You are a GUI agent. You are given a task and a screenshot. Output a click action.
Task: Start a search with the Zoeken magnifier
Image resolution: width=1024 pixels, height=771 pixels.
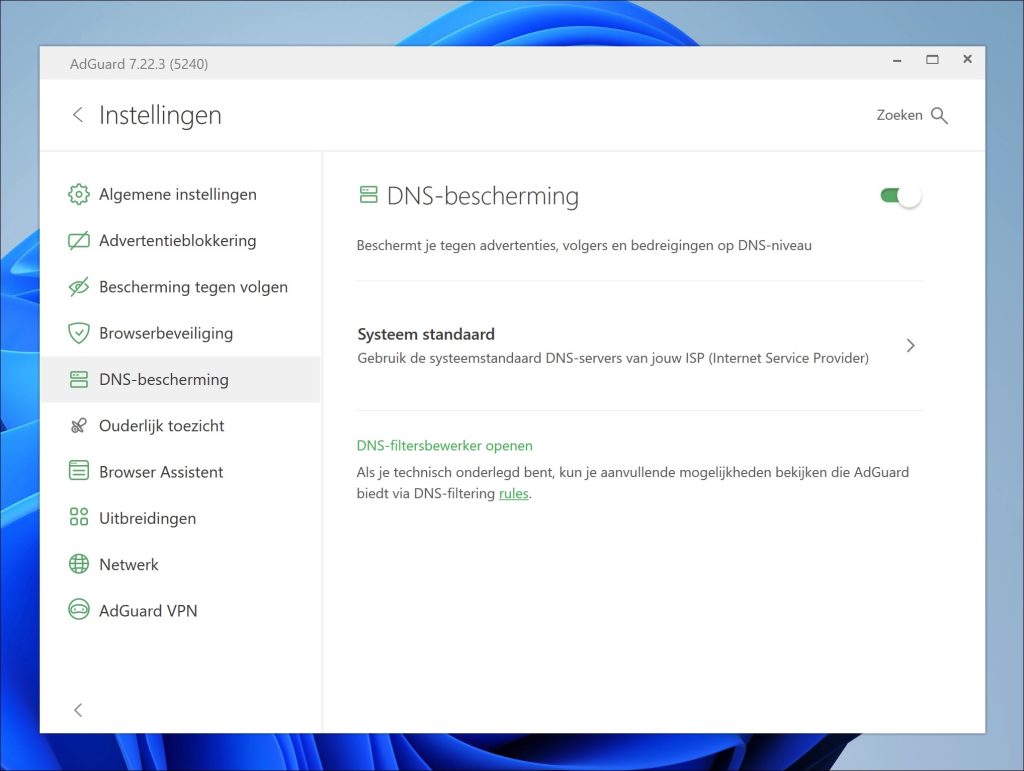939,114
